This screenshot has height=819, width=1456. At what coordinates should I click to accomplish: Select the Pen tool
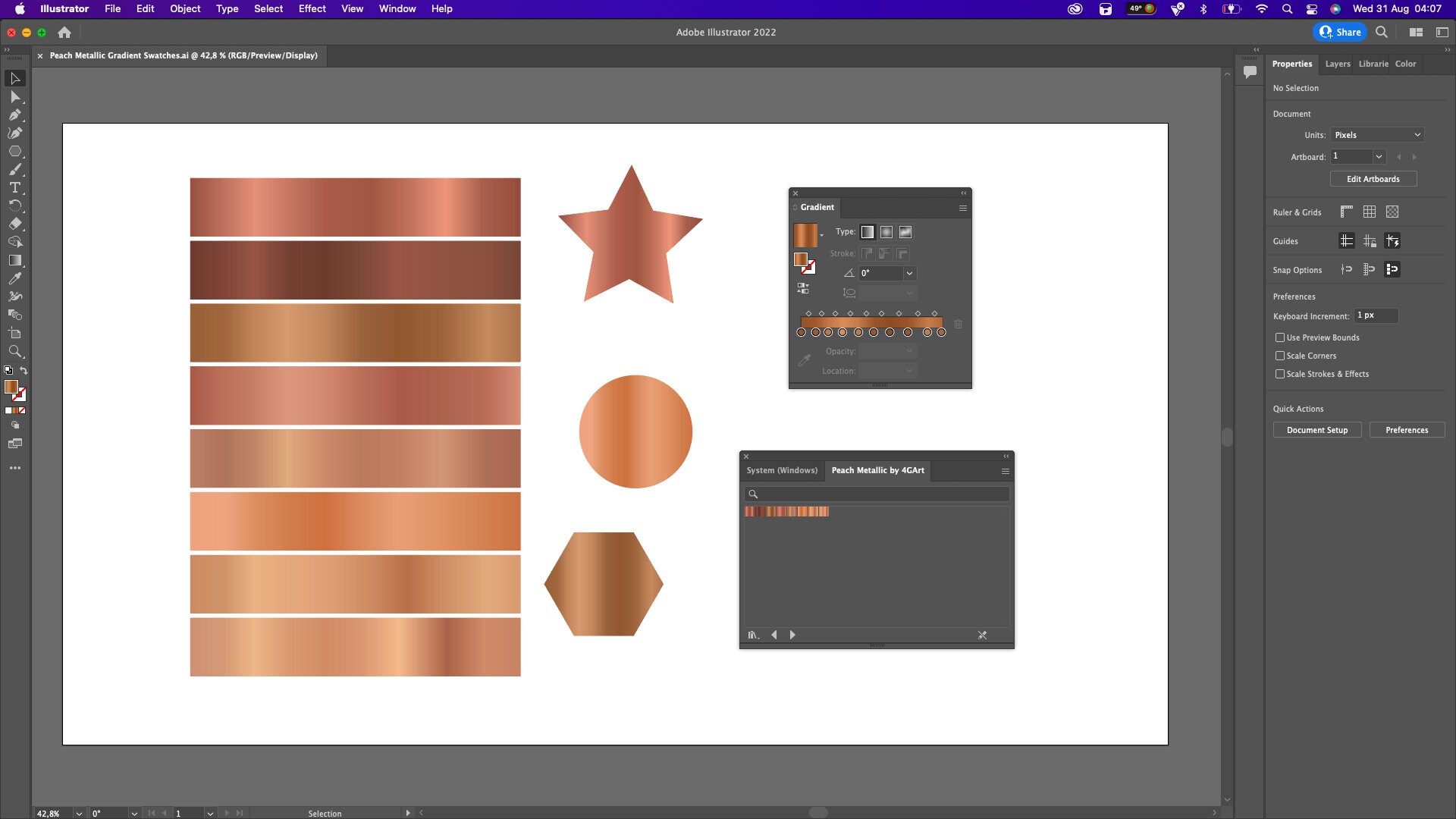pyautogui.click(x=15, y=115)
